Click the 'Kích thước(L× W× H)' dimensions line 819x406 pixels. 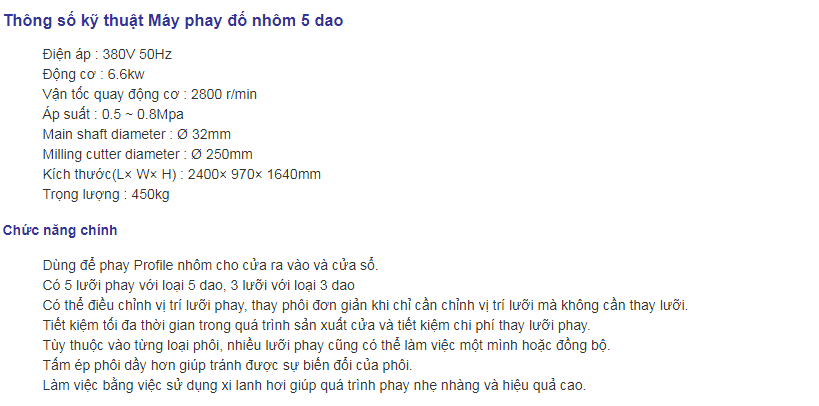182,175
